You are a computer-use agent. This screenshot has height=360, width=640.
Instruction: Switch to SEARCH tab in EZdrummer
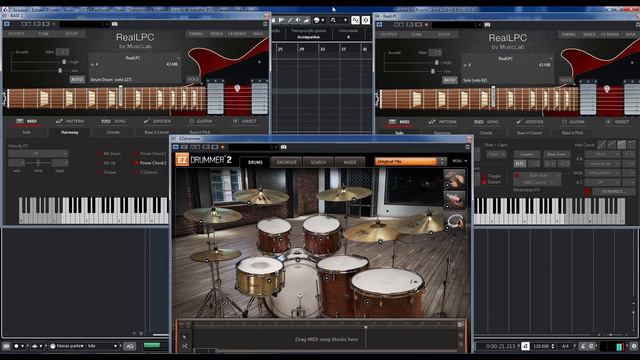pyautogui.click(x=318, y=162)
